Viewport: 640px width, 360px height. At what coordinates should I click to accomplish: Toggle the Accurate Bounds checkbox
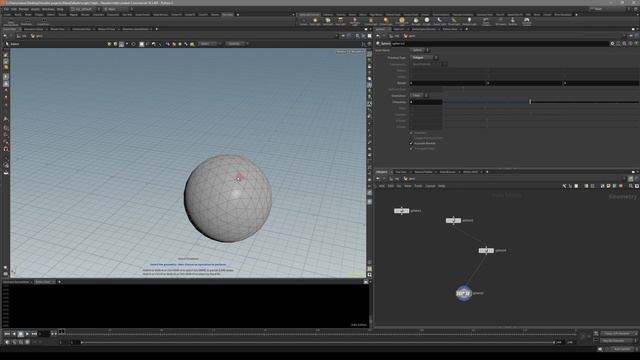[x=411, y=143]
